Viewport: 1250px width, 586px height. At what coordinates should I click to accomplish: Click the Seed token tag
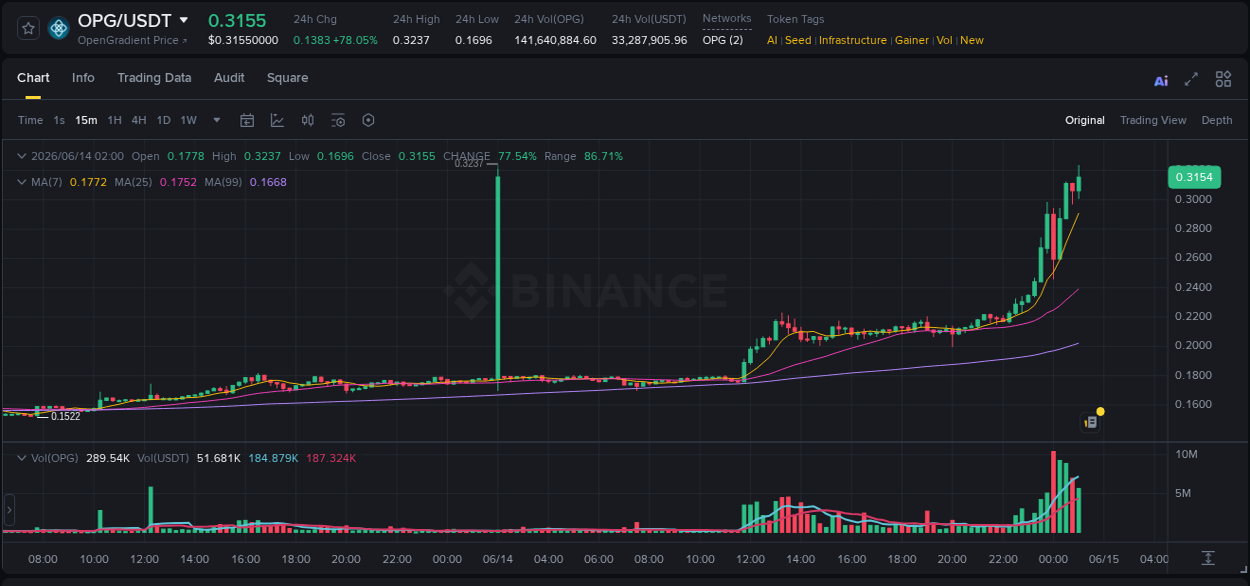click(798, 40)
